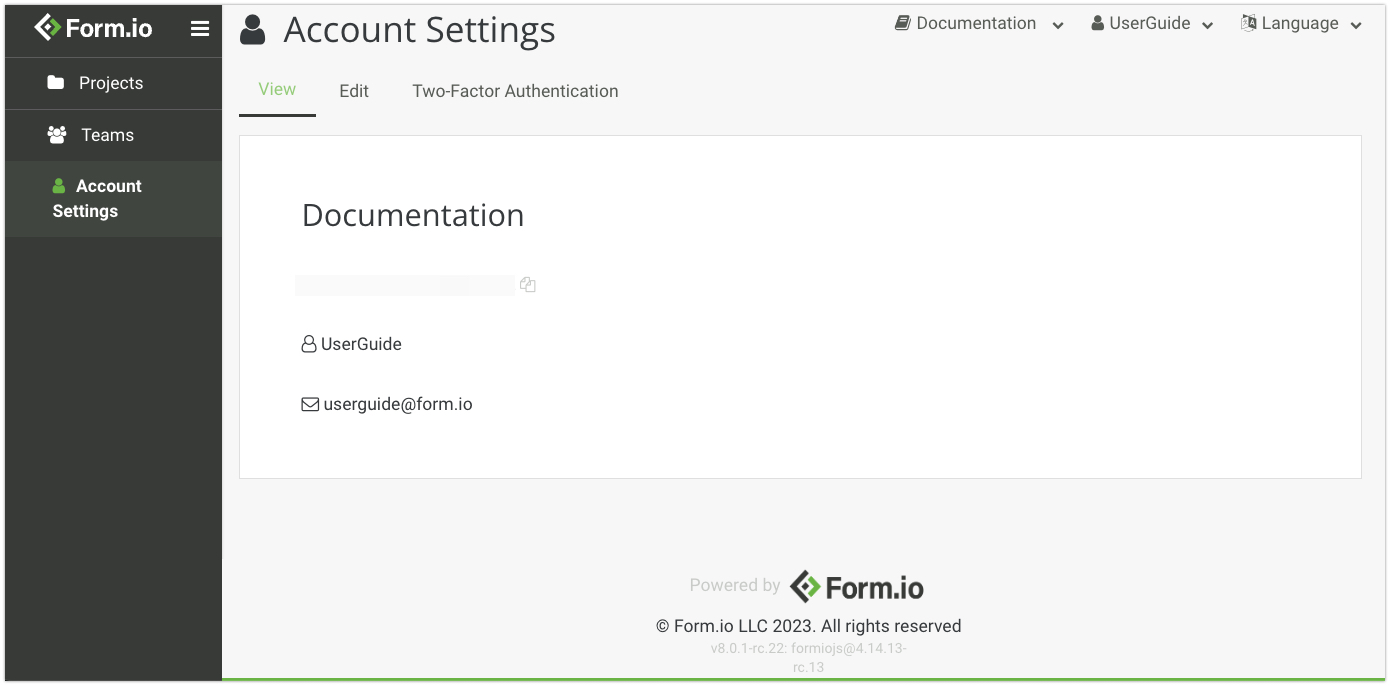Click the Projects folder icon

56,83
